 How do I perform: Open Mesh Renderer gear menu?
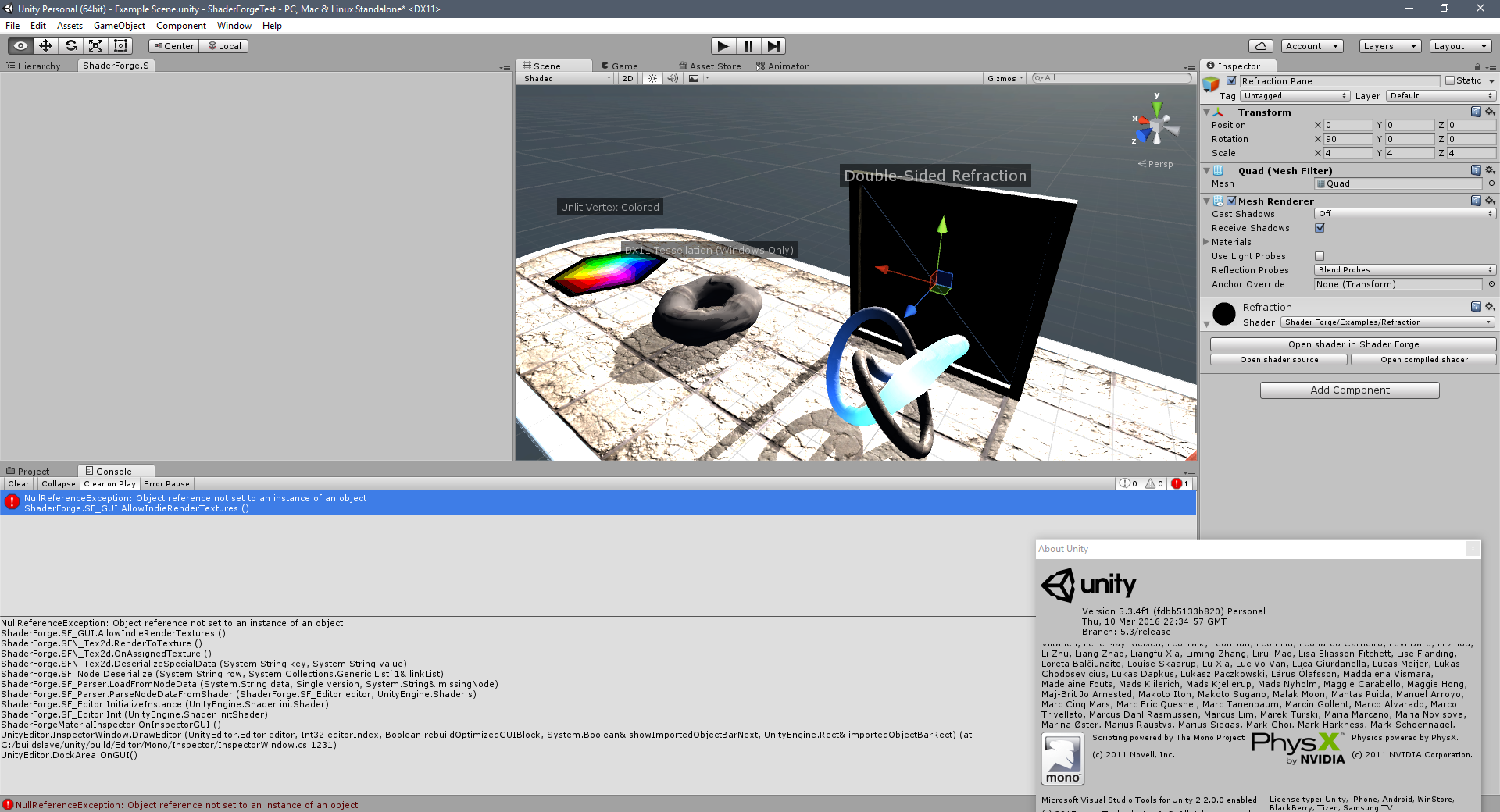click(1490, 201)
